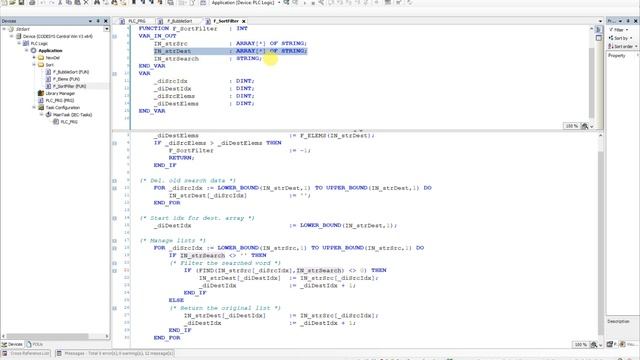Close the F_SortFilter editor tab
This screenshot has width=640, height=360.
click(x=244, y=21)
